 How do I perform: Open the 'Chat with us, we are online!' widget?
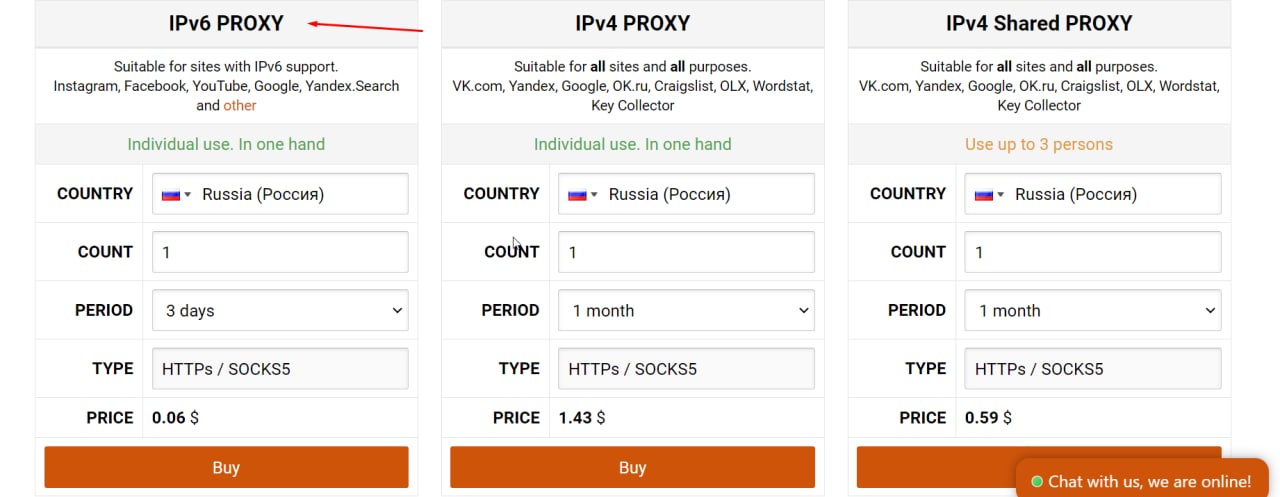pos(1142,479)
